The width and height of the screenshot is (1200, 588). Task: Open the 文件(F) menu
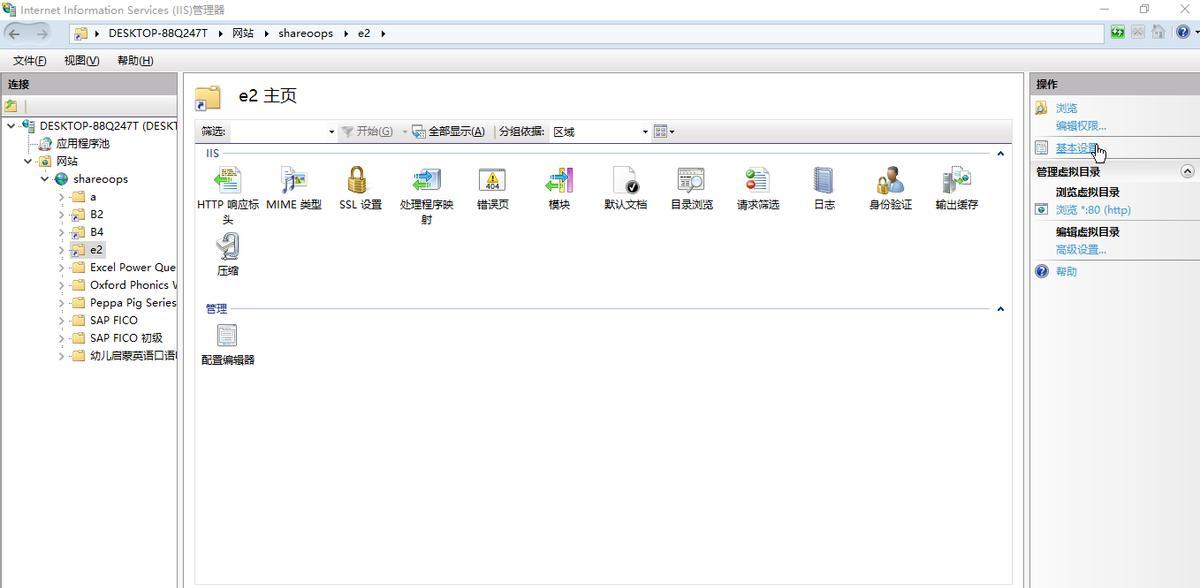[29, 60]
